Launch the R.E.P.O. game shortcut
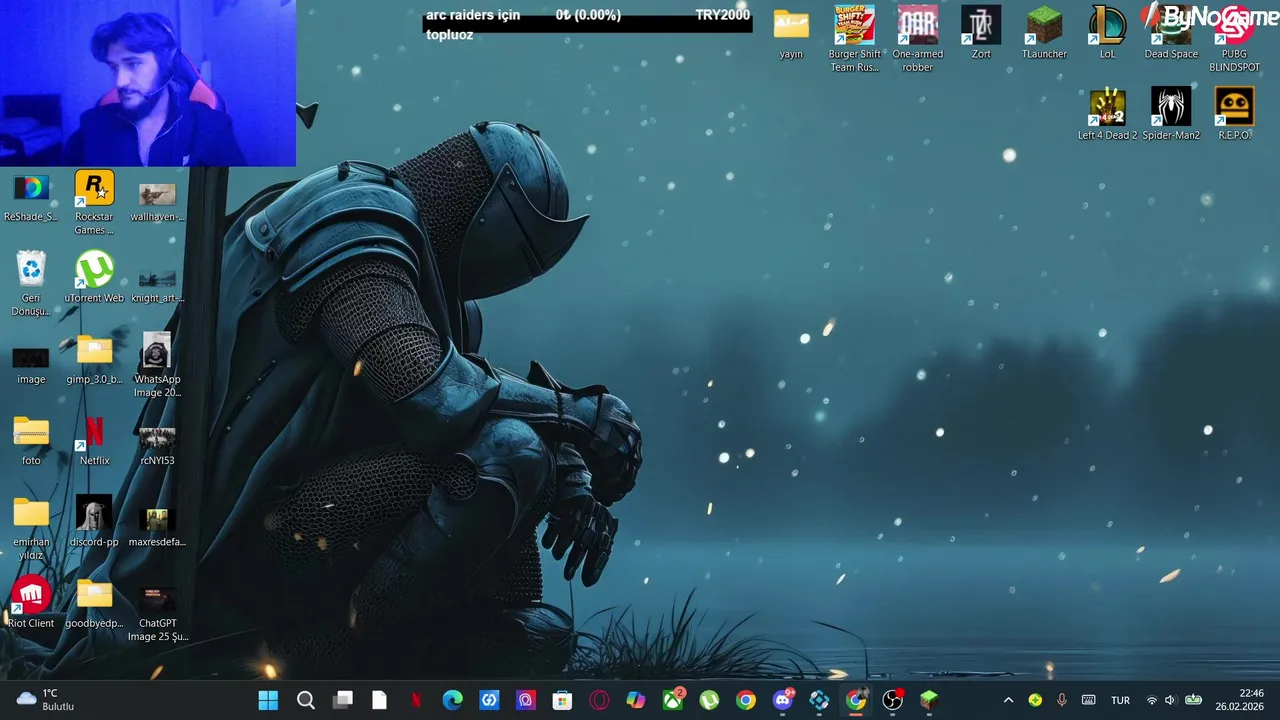 pos(1234,114)
